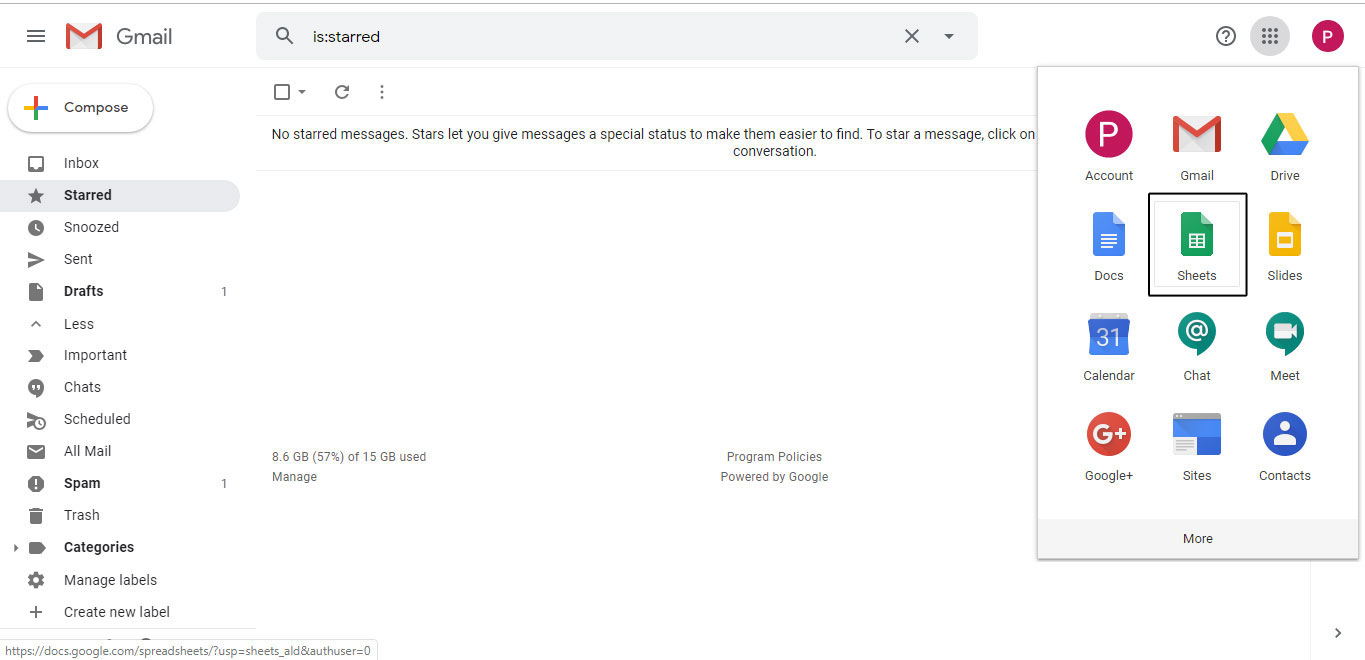The height and width of the screenshot is (660, 1365).
Task: Refresh the message list
Action: pos(342,92)
